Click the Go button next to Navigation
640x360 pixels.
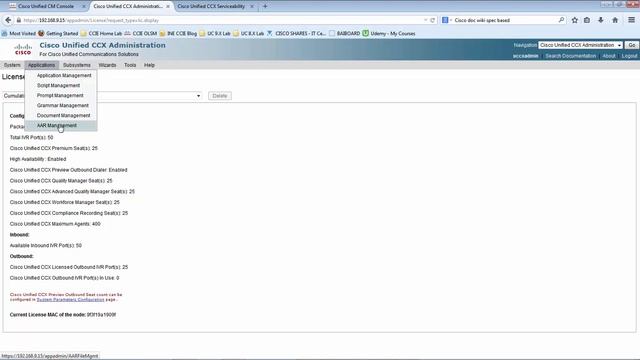pyautogui.click(x=632, y=45)
